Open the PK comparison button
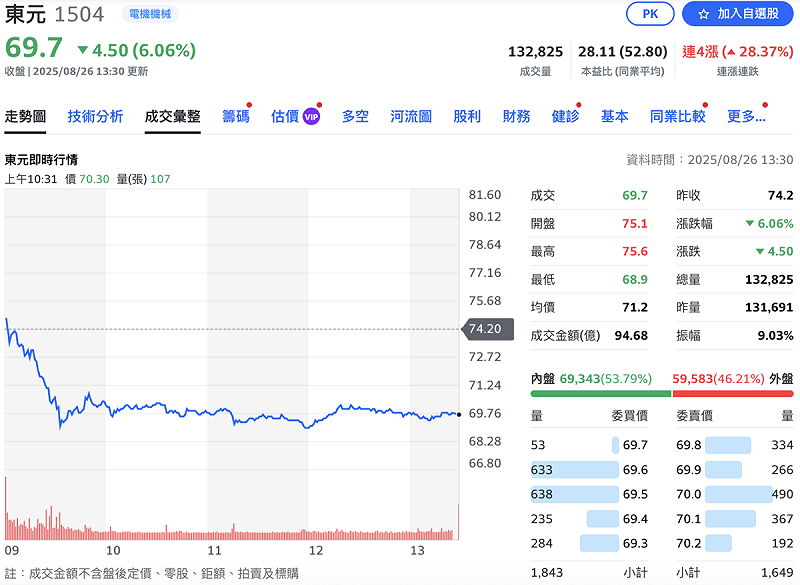Screen dimensions: 800x585 click(650, 14)
